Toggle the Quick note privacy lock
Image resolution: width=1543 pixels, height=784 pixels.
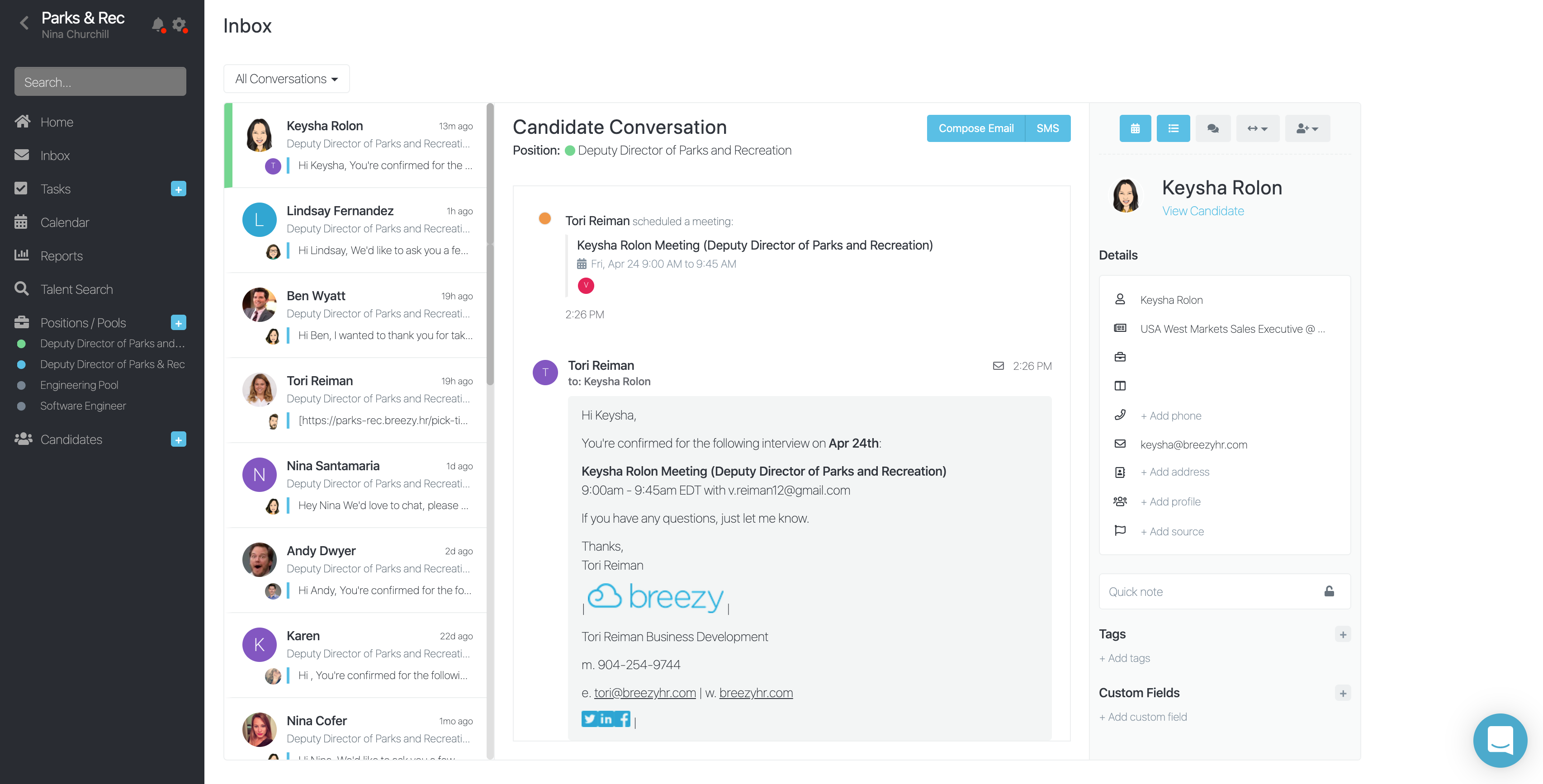[x=1329, y=591]
